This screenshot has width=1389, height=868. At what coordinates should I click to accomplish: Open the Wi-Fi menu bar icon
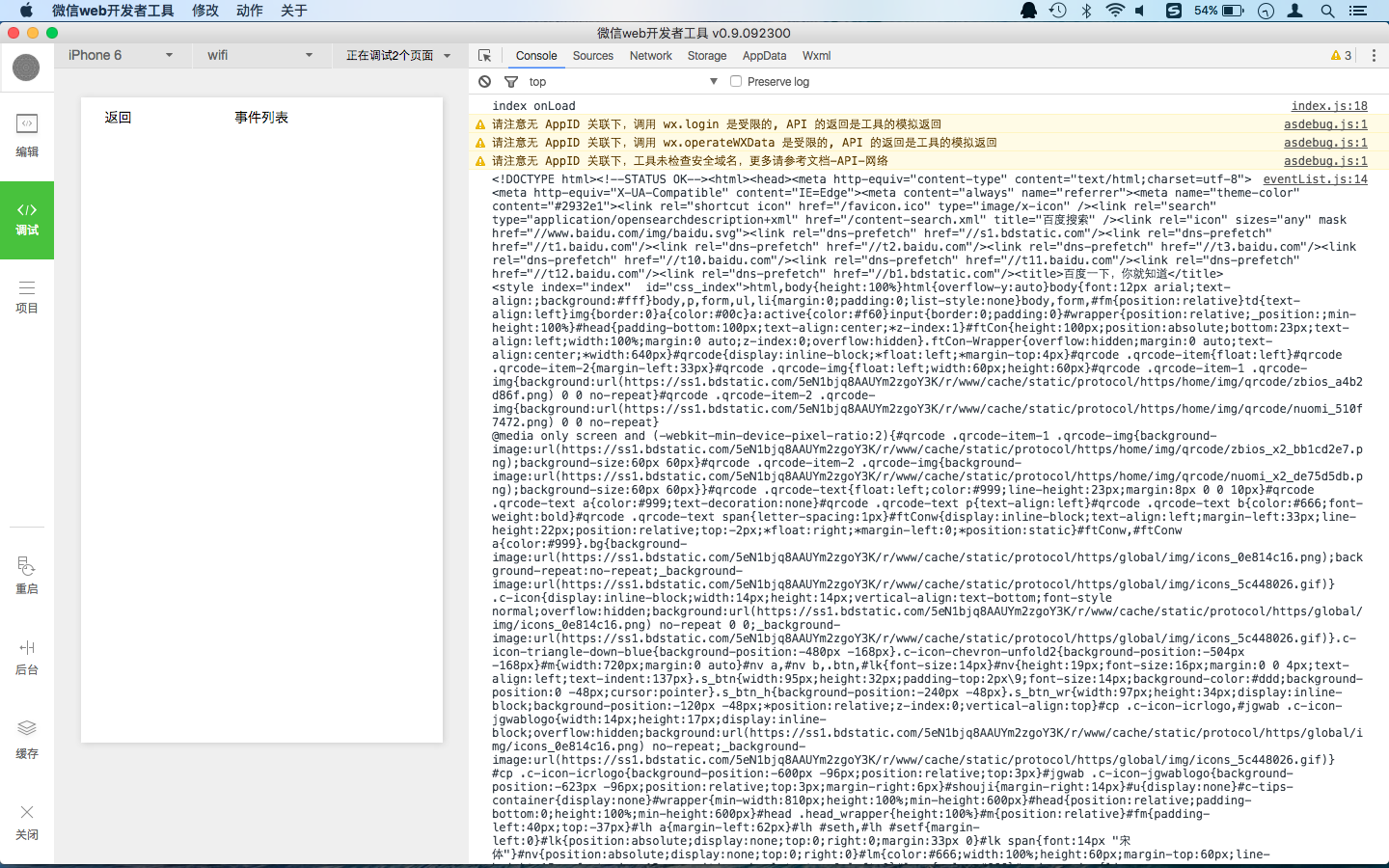click(1115, 11)
